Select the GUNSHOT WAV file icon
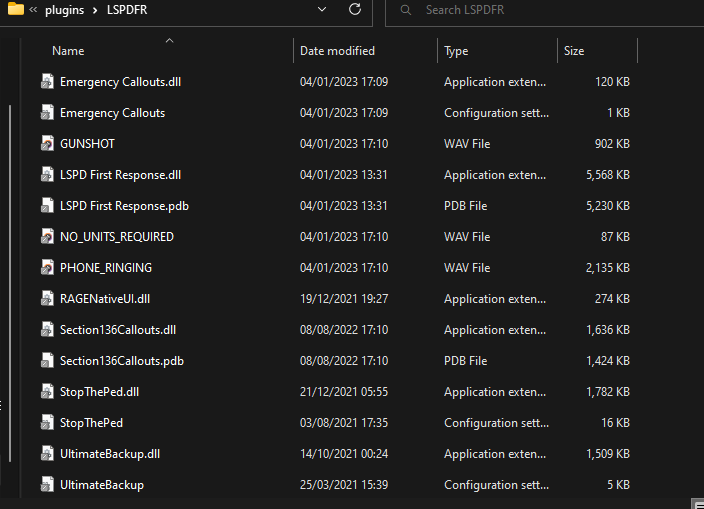The height and width of the screenshot is (509, 704). click(x=47, y=144)
